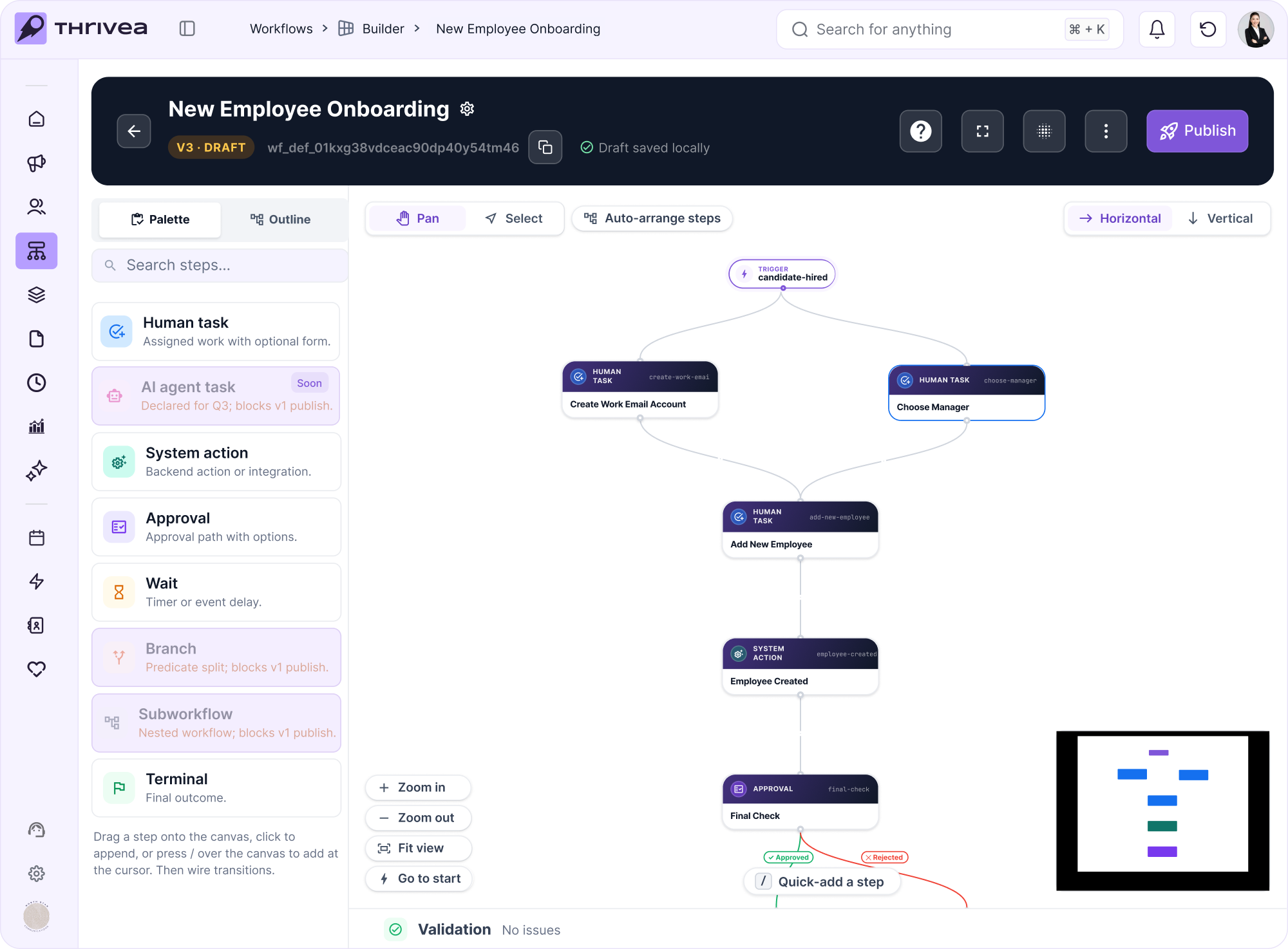Select the Create Work Email Account node
Viewport: 1288px width, 949px height.
640,390
